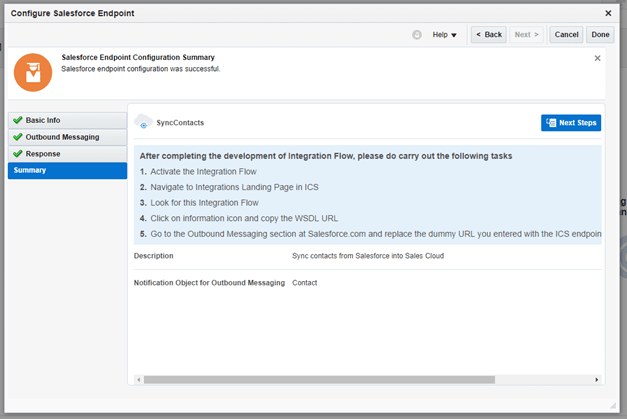Click the horizontal scrollbar left arrow
This screenshot has height=419, width=627.
(x=138, y=380)
